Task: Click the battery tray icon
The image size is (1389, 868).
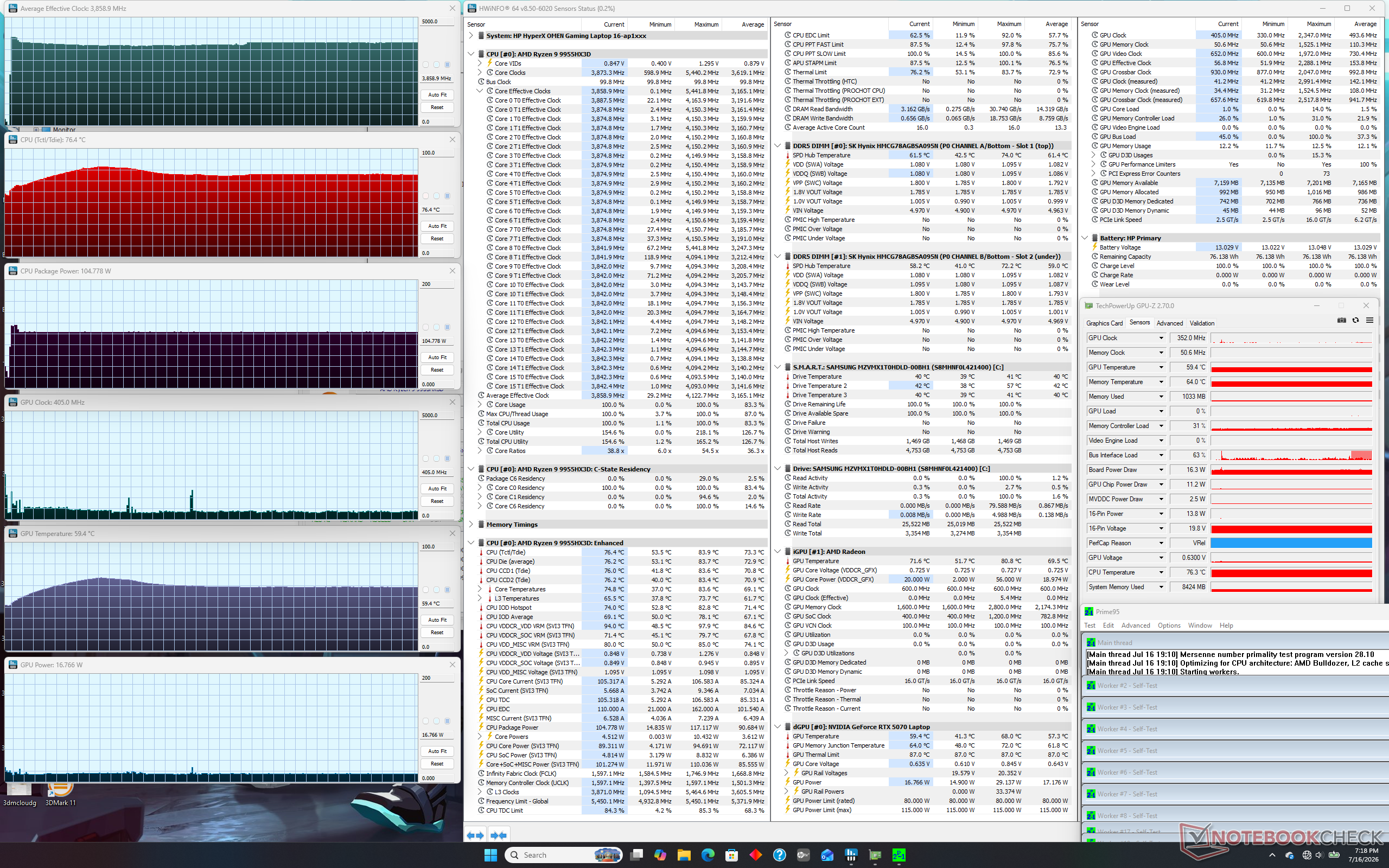Action: (1334, 855)
